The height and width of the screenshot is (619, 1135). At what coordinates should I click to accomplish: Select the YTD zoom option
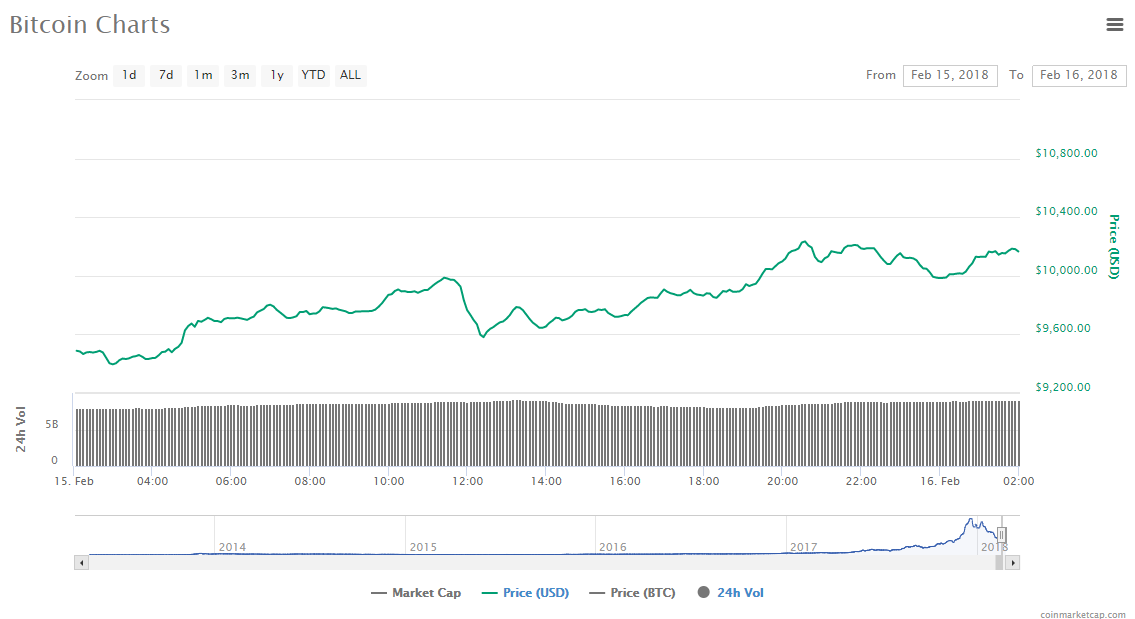point(312,75)
